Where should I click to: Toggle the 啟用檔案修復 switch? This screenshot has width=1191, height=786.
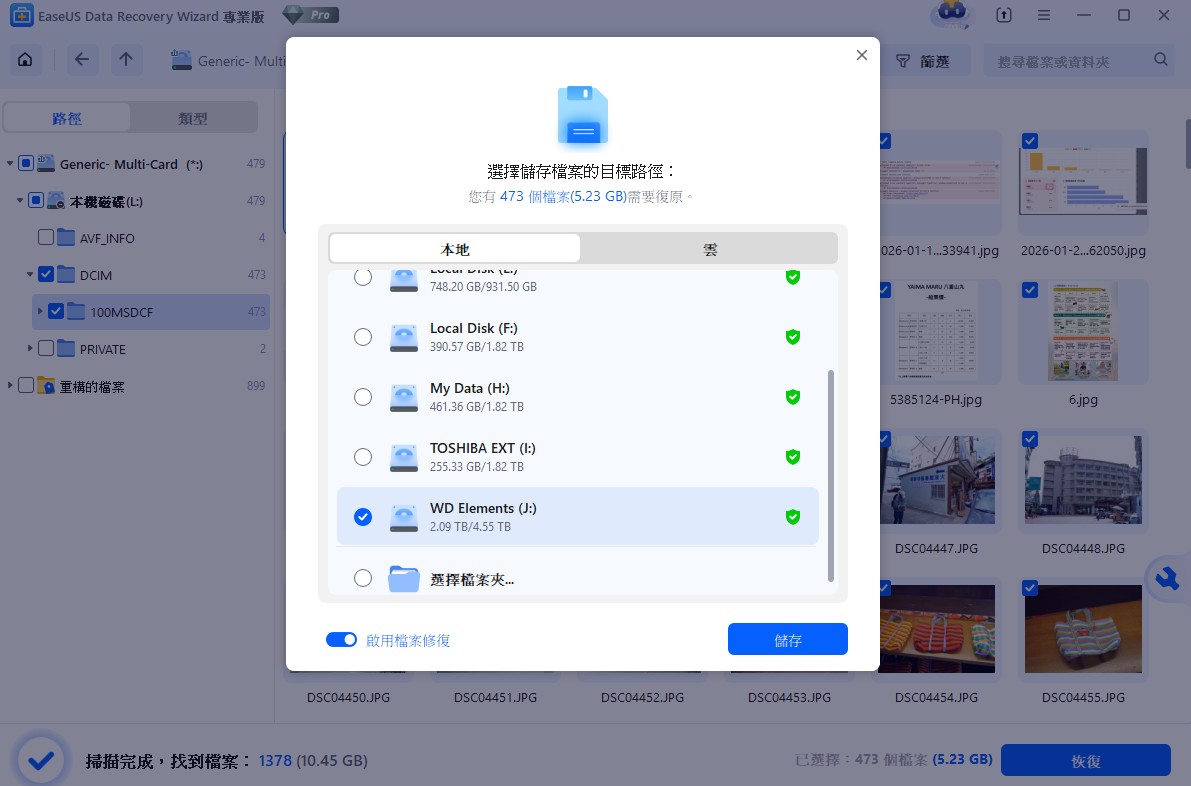[x=341, y=639]
